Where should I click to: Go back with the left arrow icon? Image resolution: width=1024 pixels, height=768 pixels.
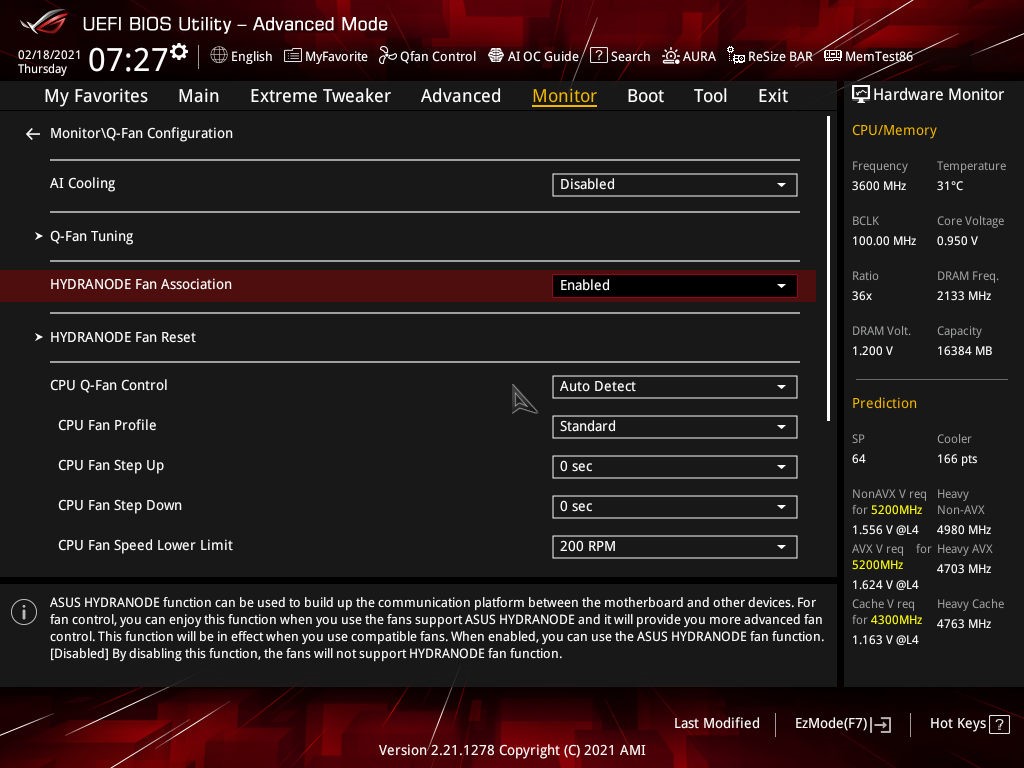(x=33, y=134)
